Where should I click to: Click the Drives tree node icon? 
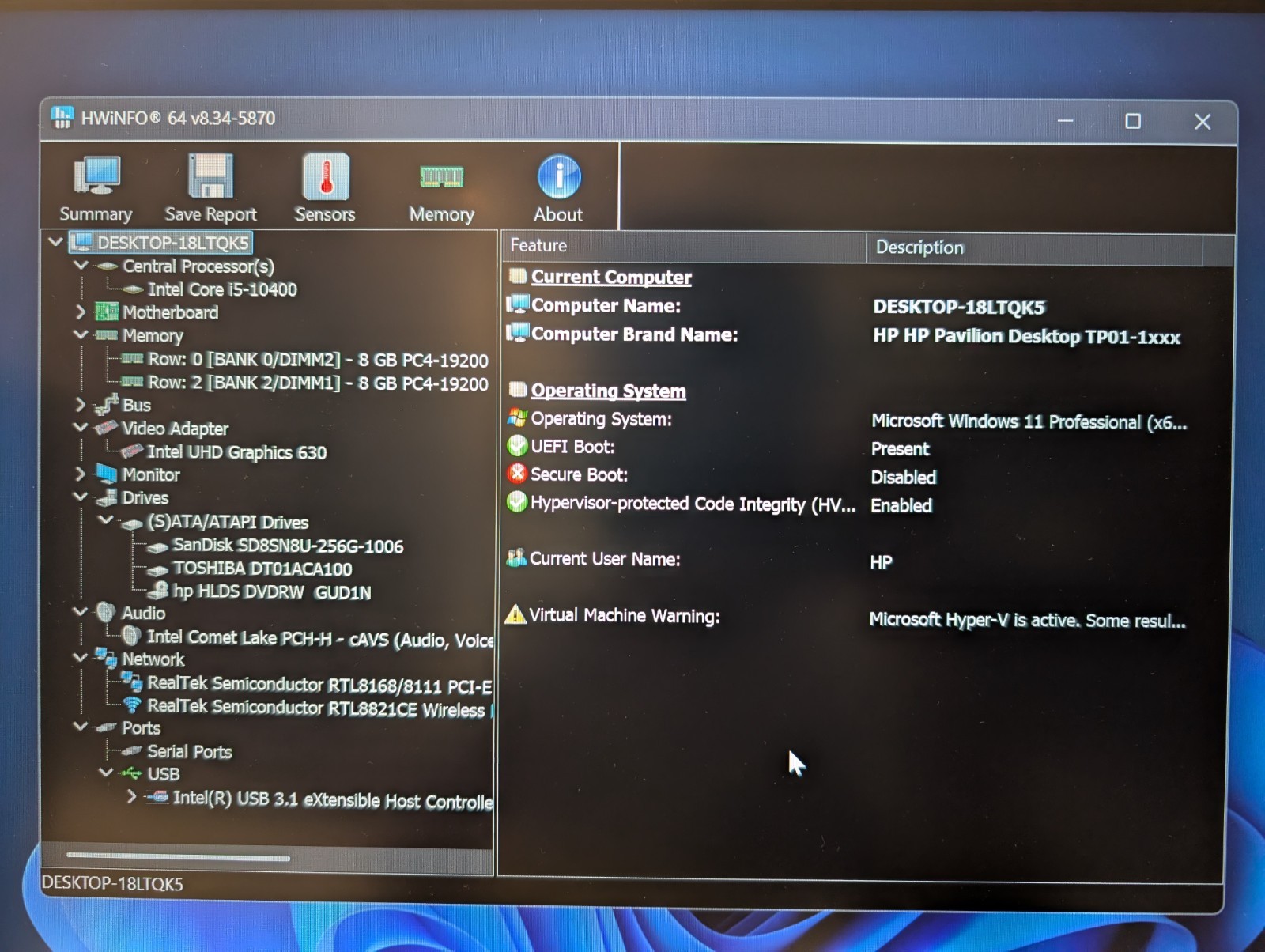pos(106,497)
